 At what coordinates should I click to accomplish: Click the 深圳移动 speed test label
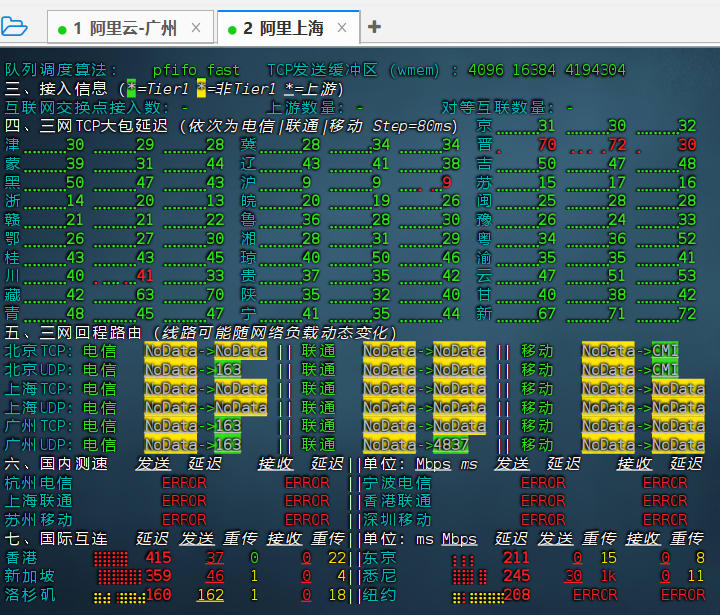(x=397, y=520)
